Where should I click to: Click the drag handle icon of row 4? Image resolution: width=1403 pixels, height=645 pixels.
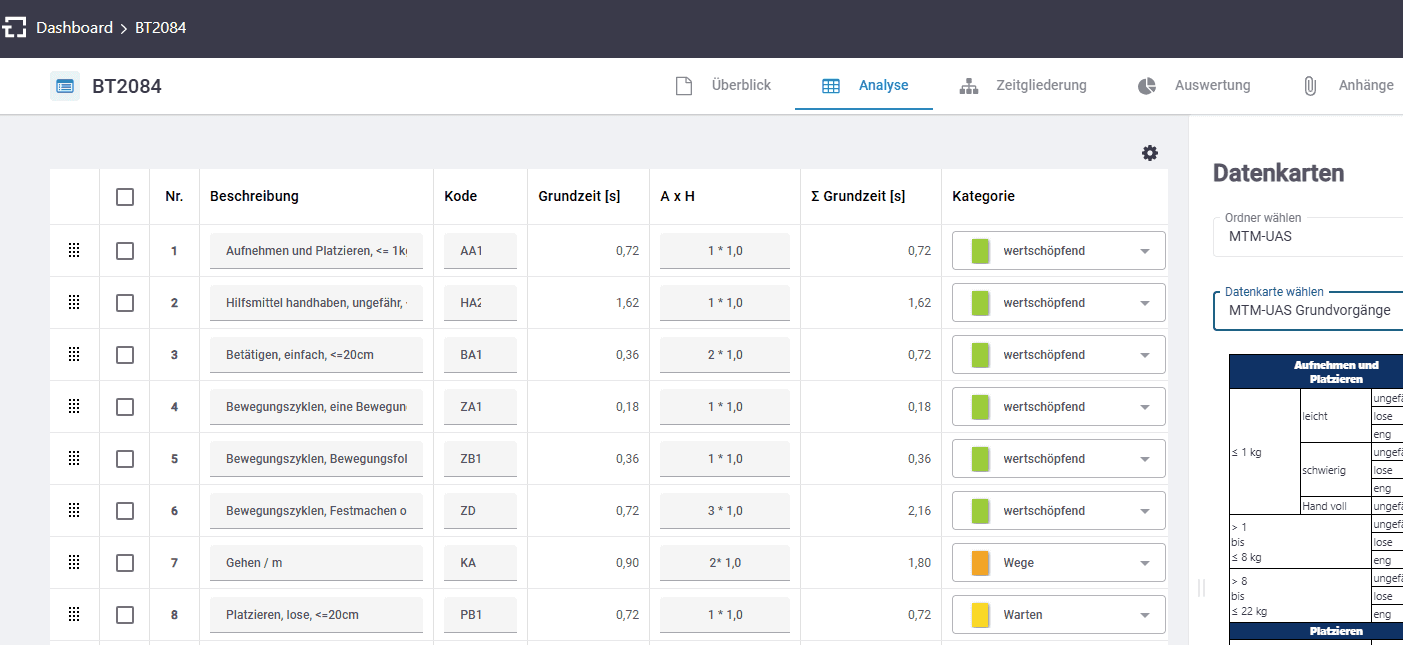(x=74, y=407)
